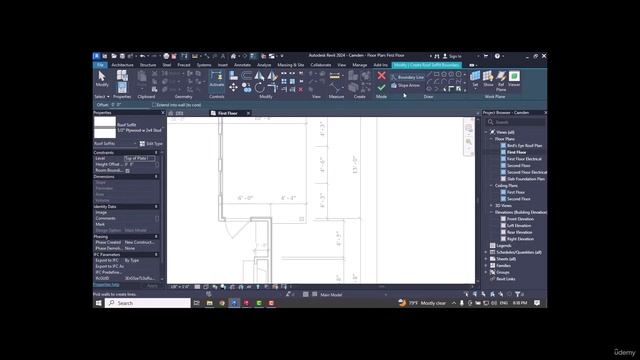Open the Architecture ribbon tab
640x360 pixels.
coord(122,65)
